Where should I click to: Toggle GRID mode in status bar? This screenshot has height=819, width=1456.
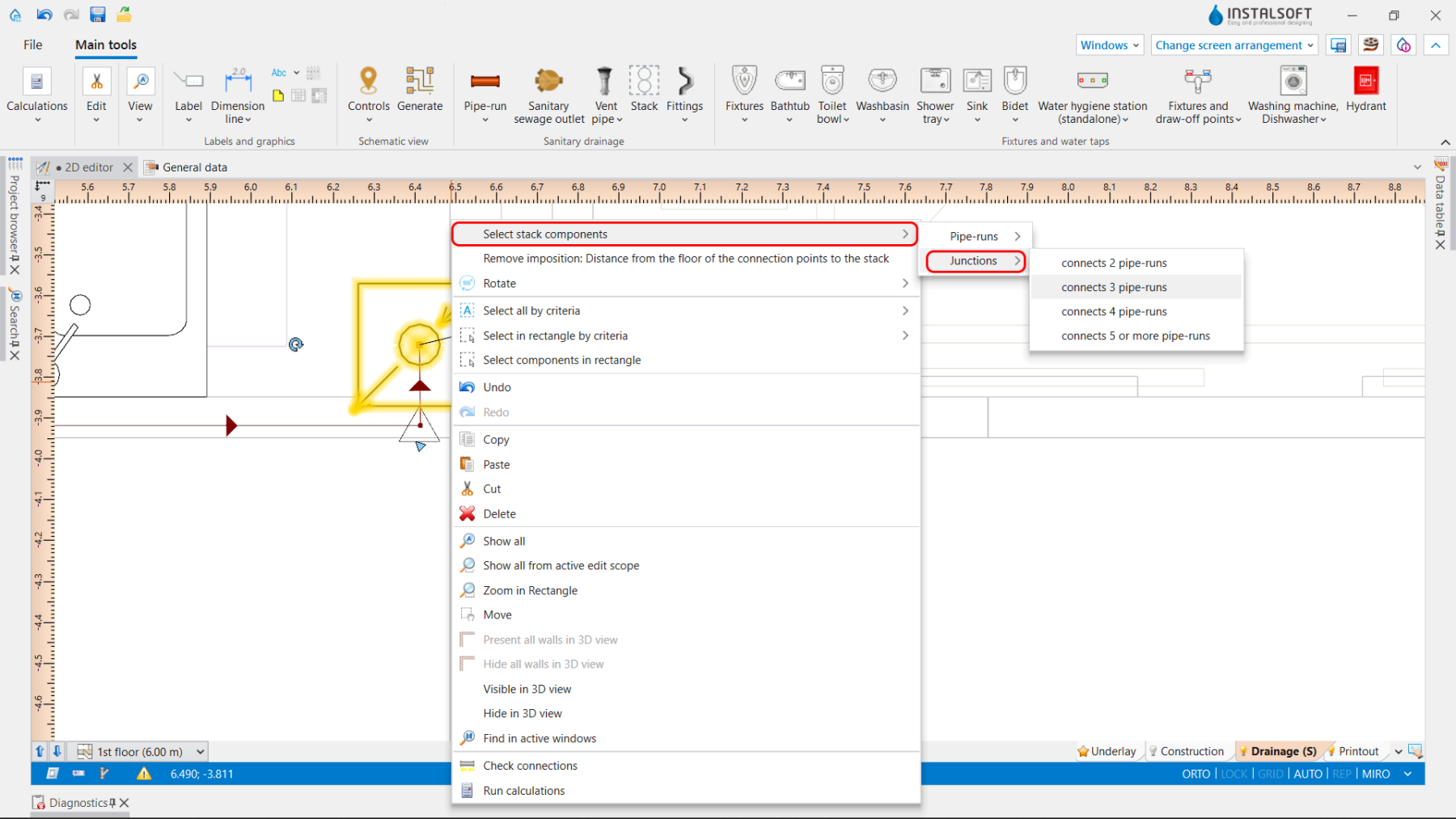[1270, 774]
